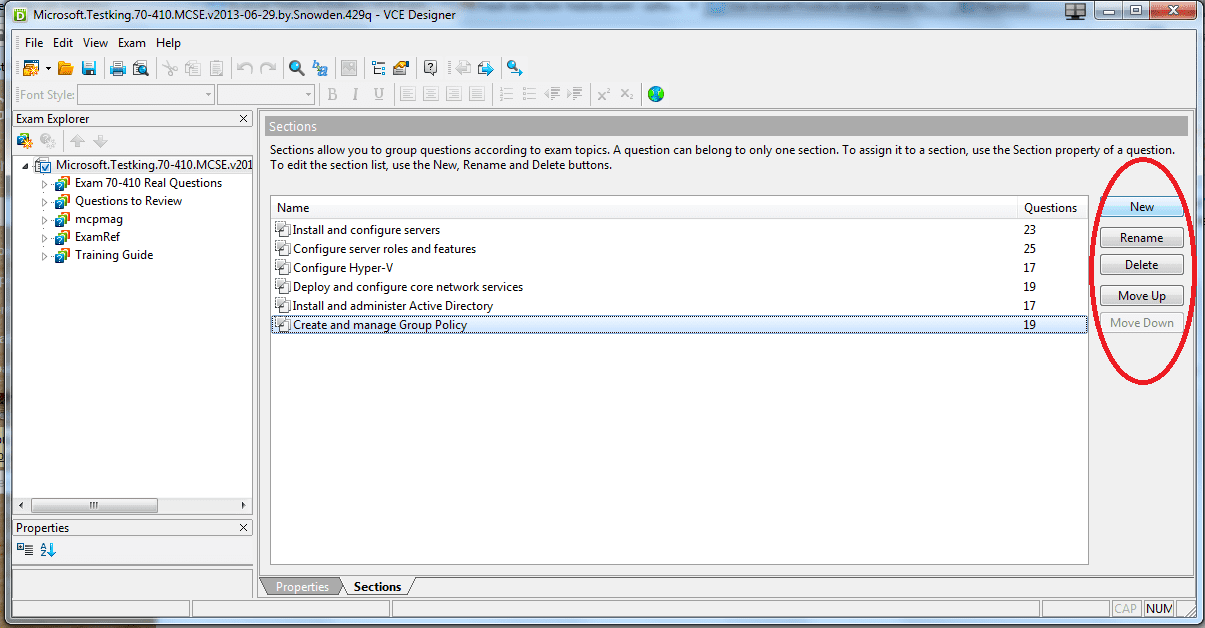The width and height of the screenshot is (1205, 628).
Task: Open the Exam menu
Action: (x=132, y=43)
